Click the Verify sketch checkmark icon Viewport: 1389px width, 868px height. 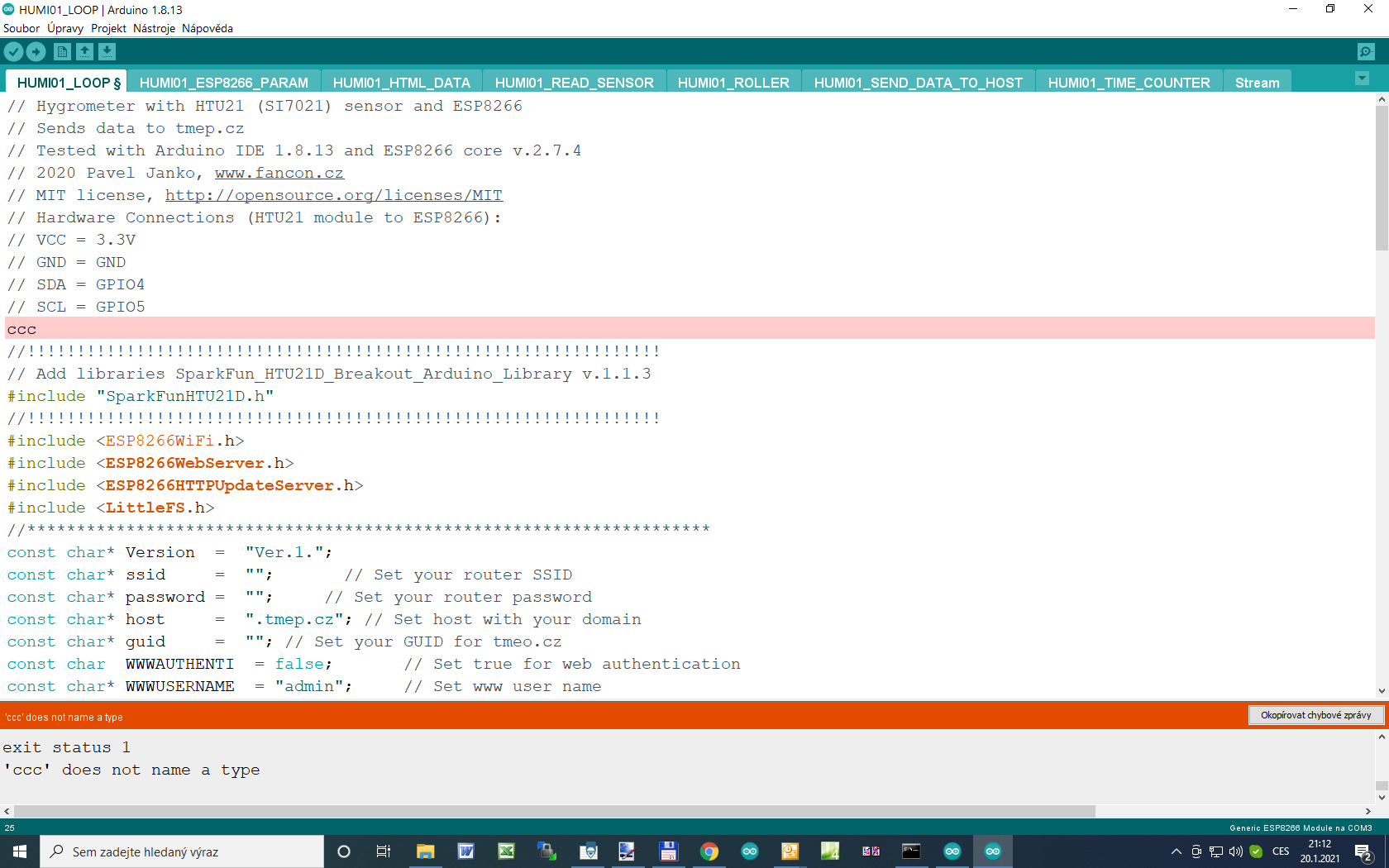[x=13, y=52]
